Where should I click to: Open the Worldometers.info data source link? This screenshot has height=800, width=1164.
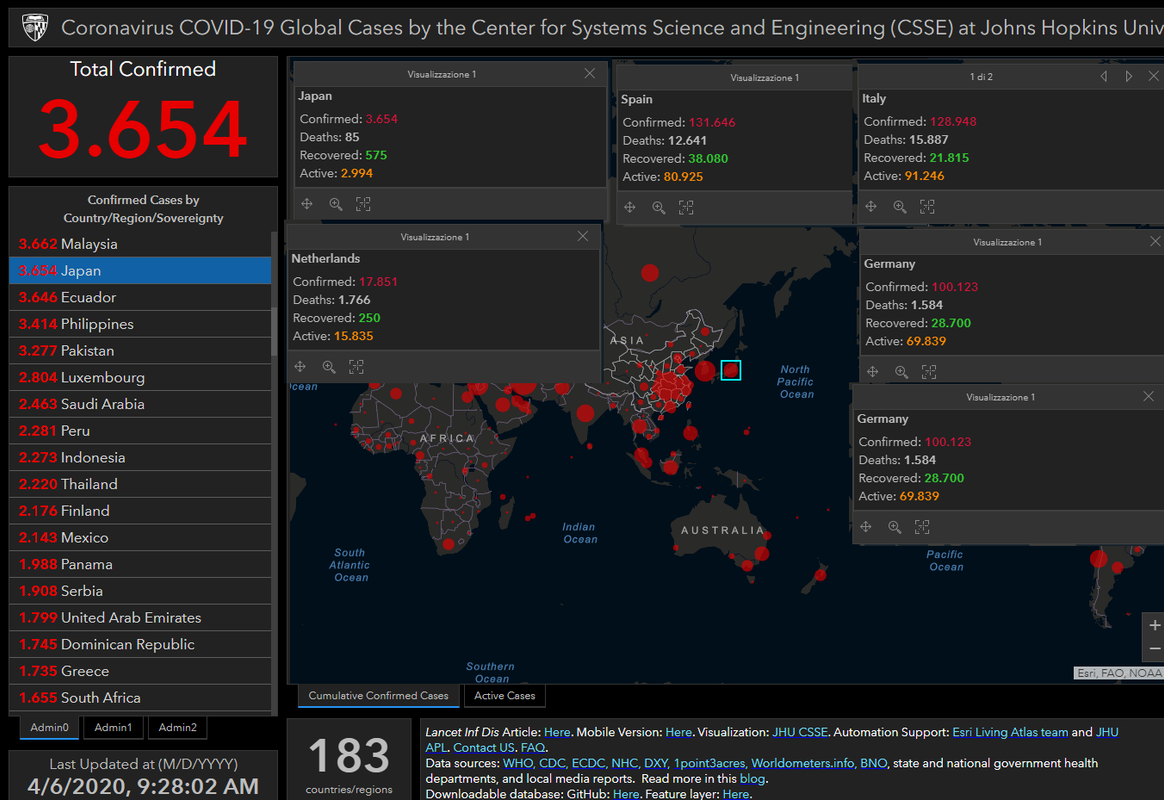pos(802,764)
